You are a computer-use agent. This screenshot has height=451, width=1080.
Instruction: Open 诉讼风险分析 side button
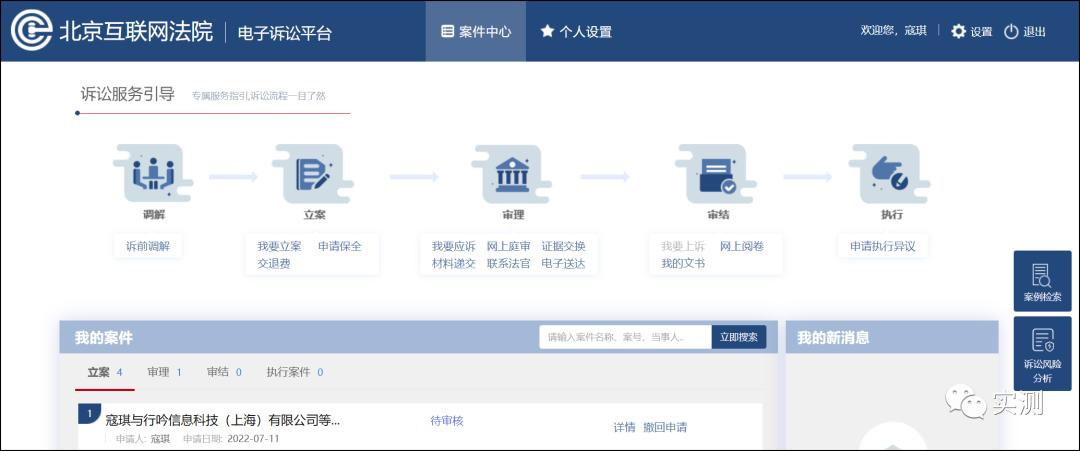coord(1042,353)
